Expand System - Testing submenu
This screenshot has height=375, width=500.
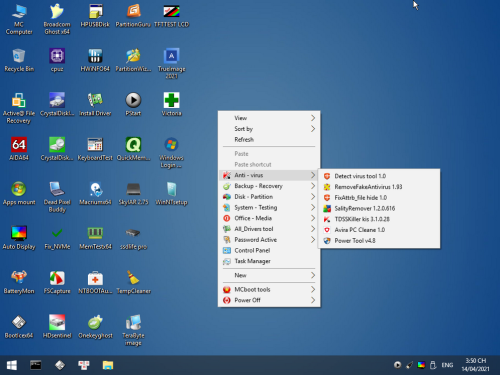coord(269,207)
